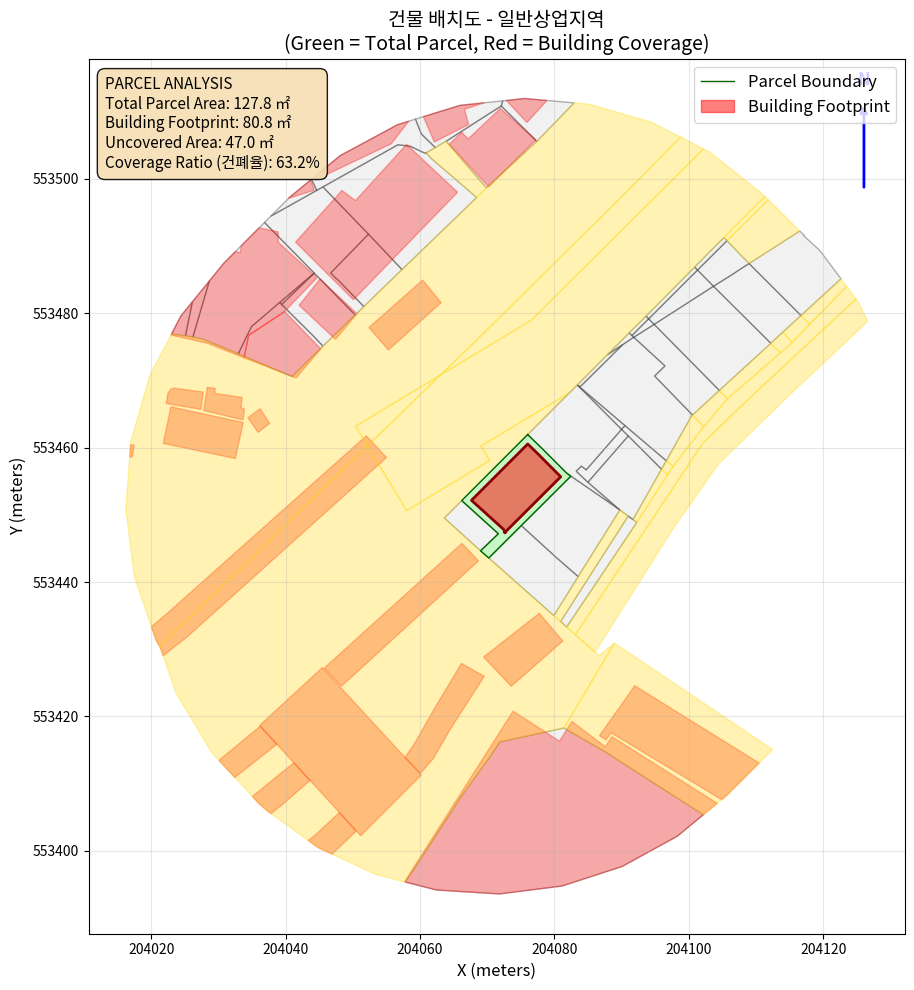Screen dimensions: 914x990
Task: Click the X (meters) axis label
Action: coord(496,970)
